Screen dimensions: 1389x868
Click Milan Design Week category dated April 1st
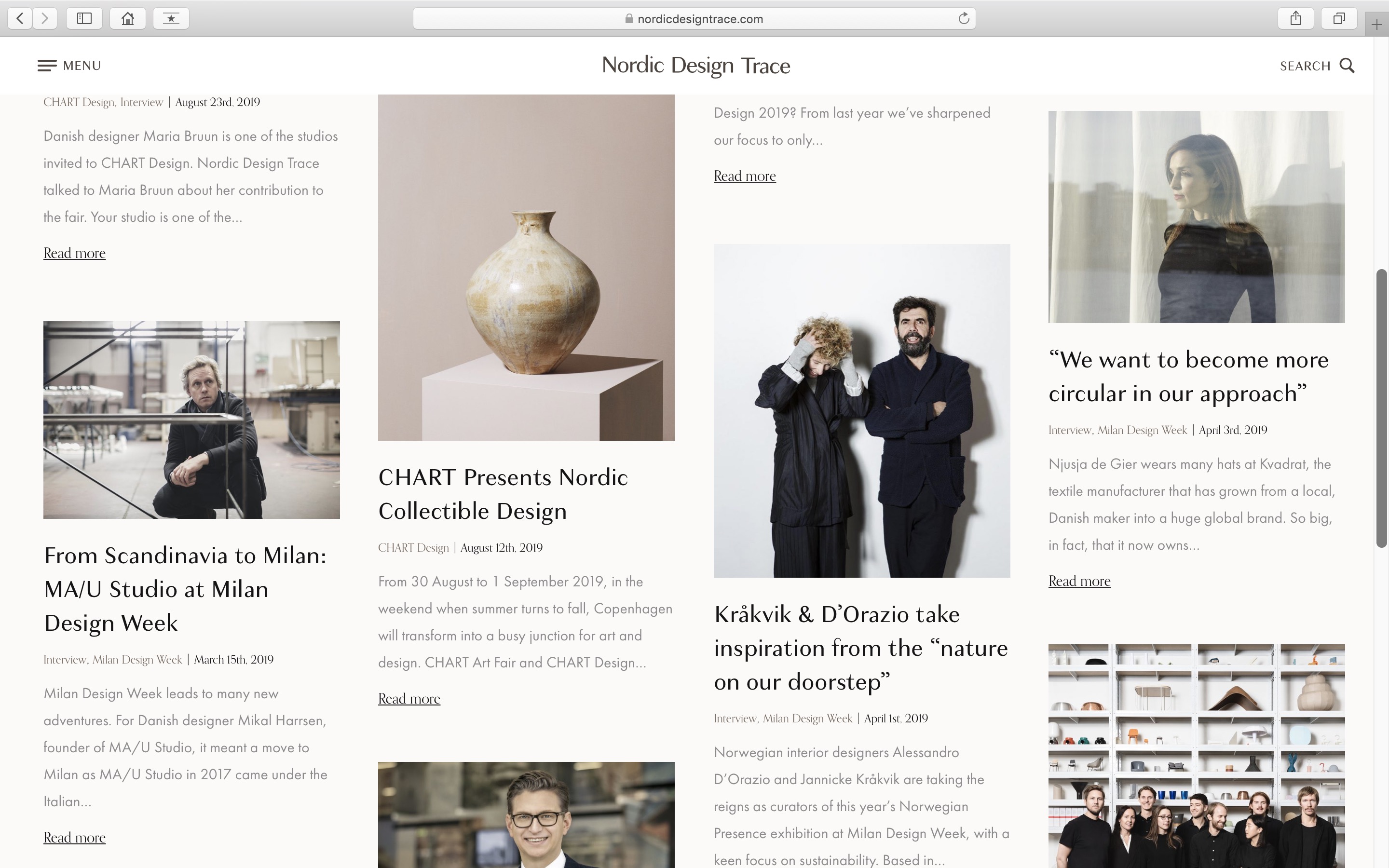807,718
